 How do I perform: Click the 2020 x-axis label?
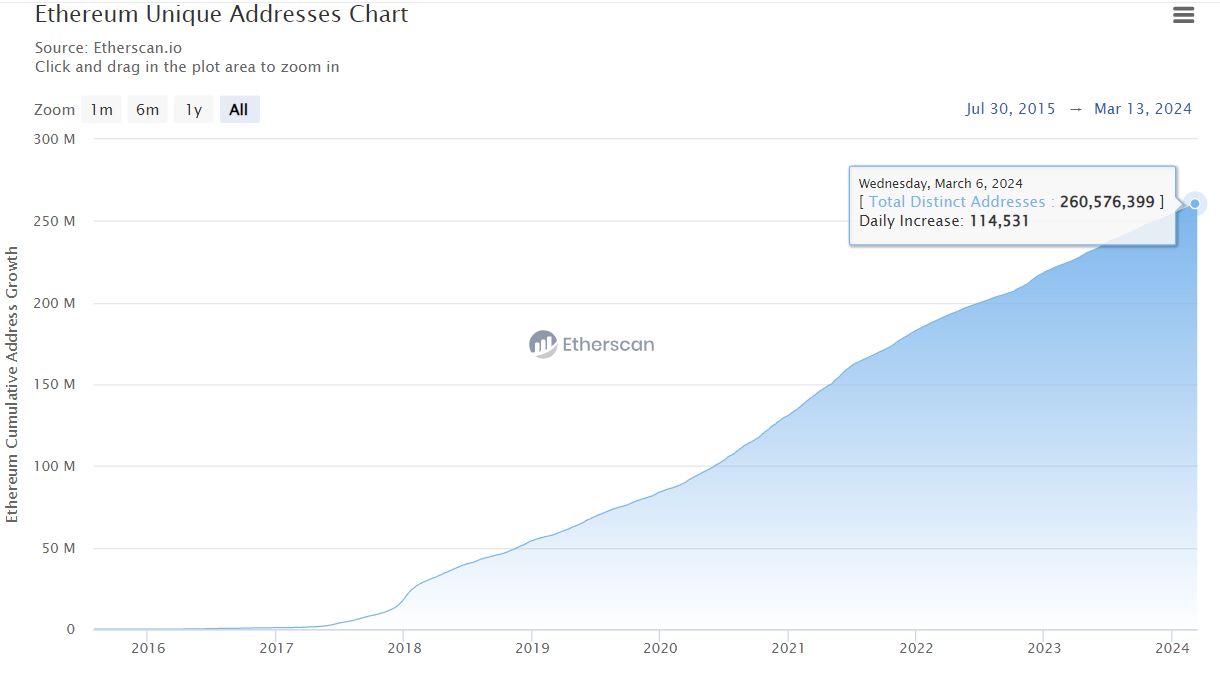pos(659,647)
